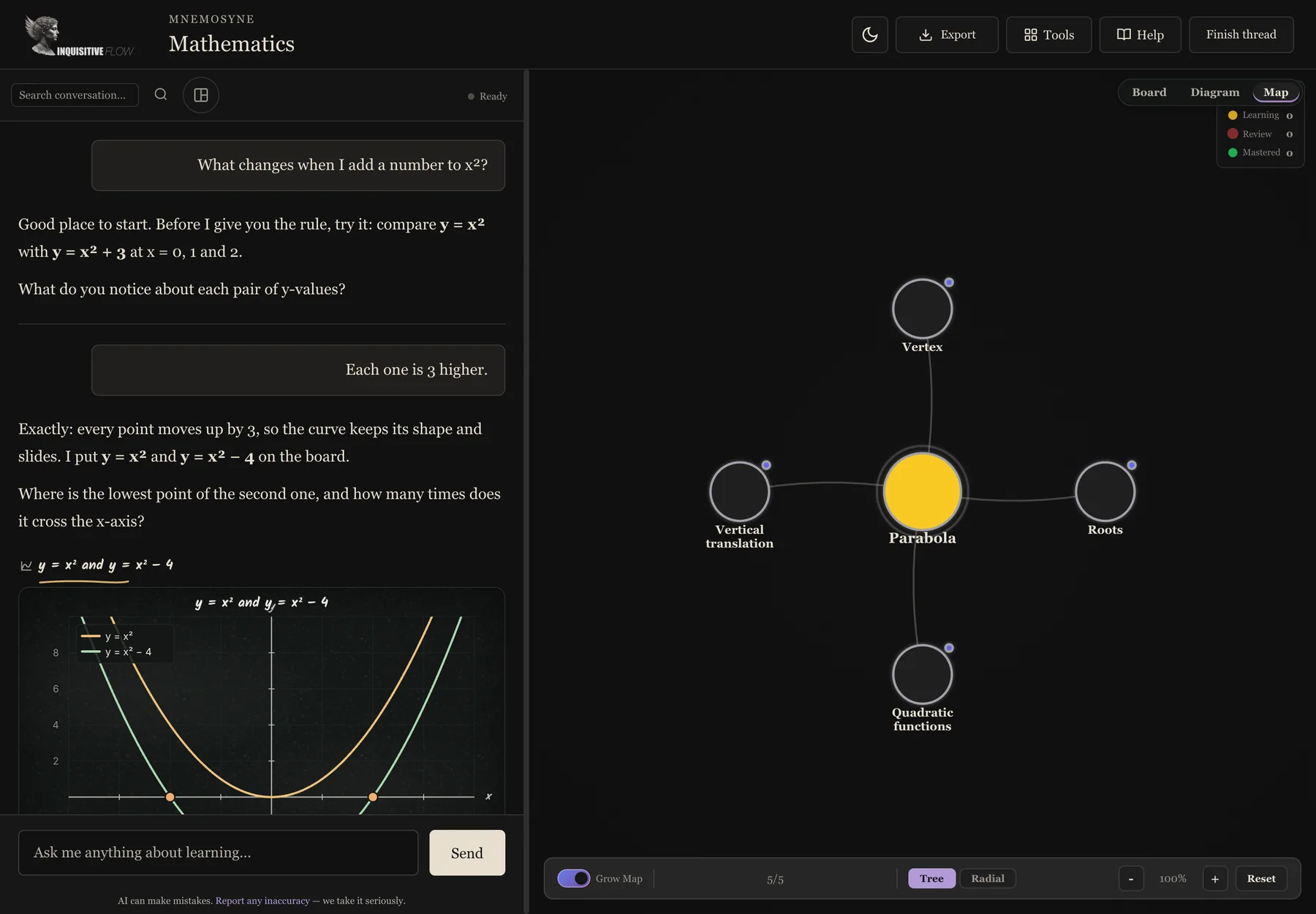Open the Help guide

[x=1140, y=34]
